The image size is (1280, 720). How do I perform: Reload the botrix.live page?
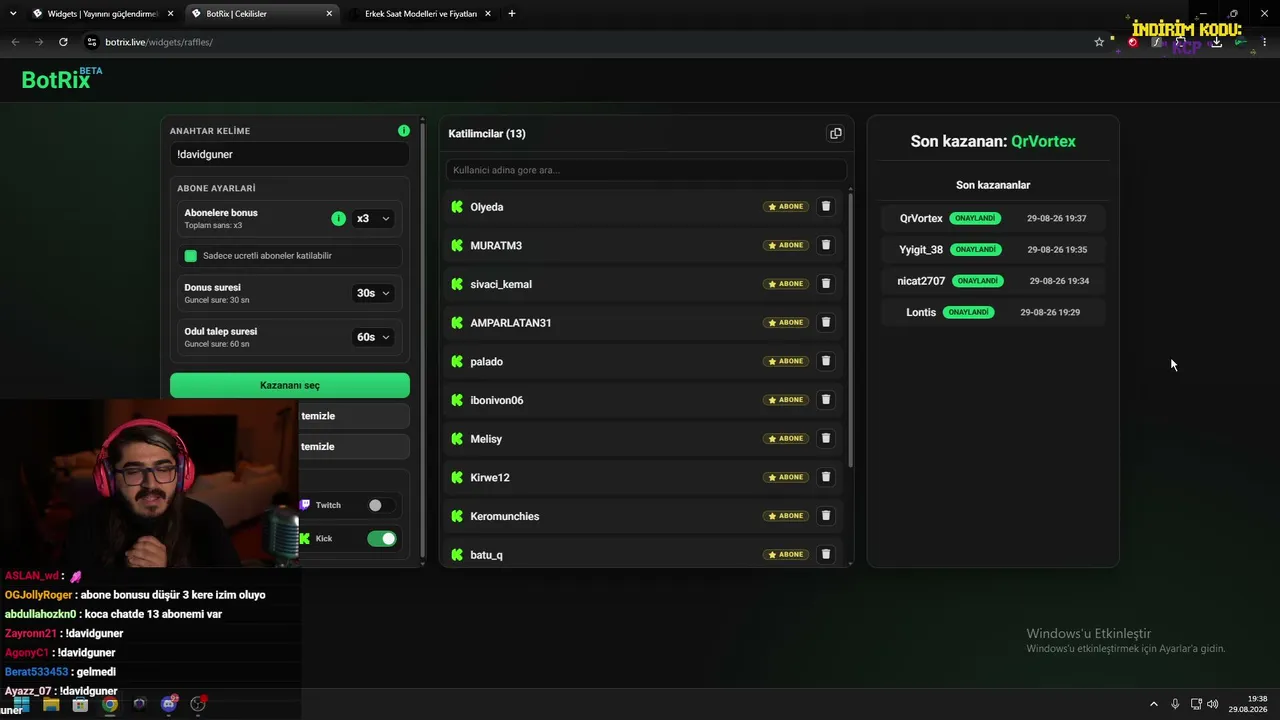point(63,42)
